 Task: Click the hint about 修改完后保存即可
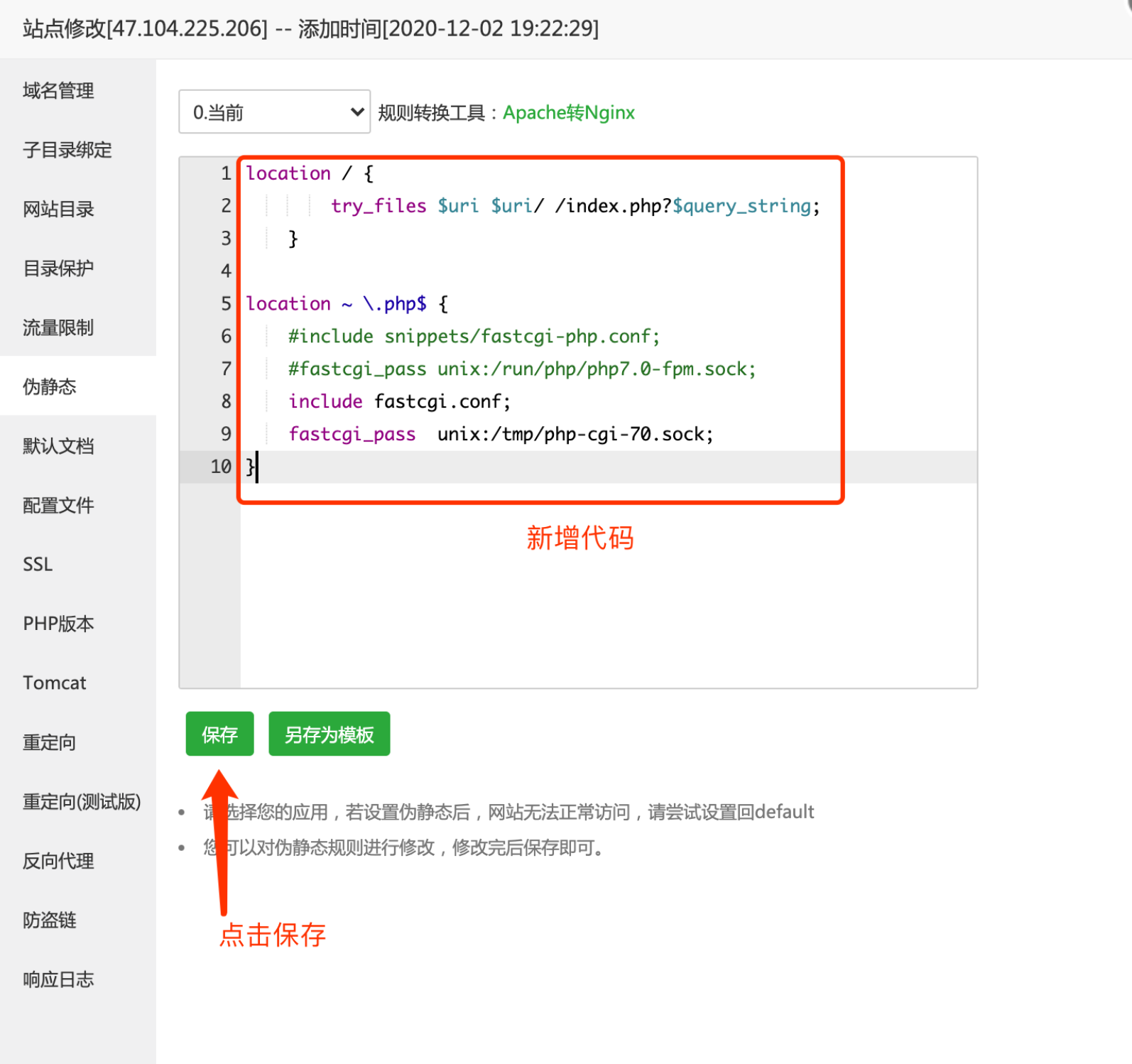click(403, 847)
